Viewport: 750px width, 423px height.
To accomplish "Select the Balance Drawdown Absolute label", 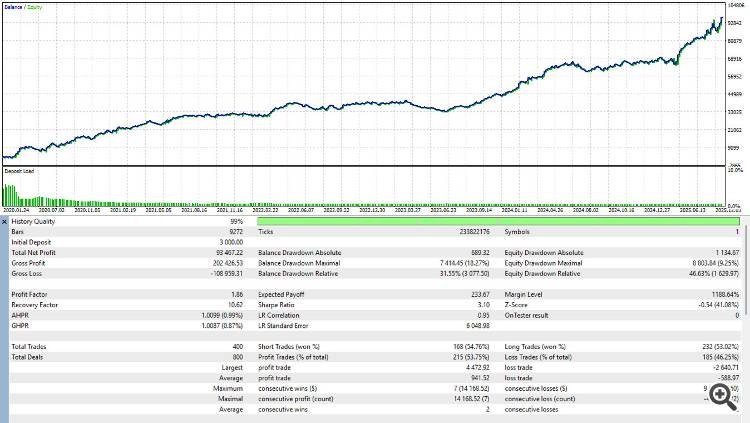I will [x=299, y=253].
